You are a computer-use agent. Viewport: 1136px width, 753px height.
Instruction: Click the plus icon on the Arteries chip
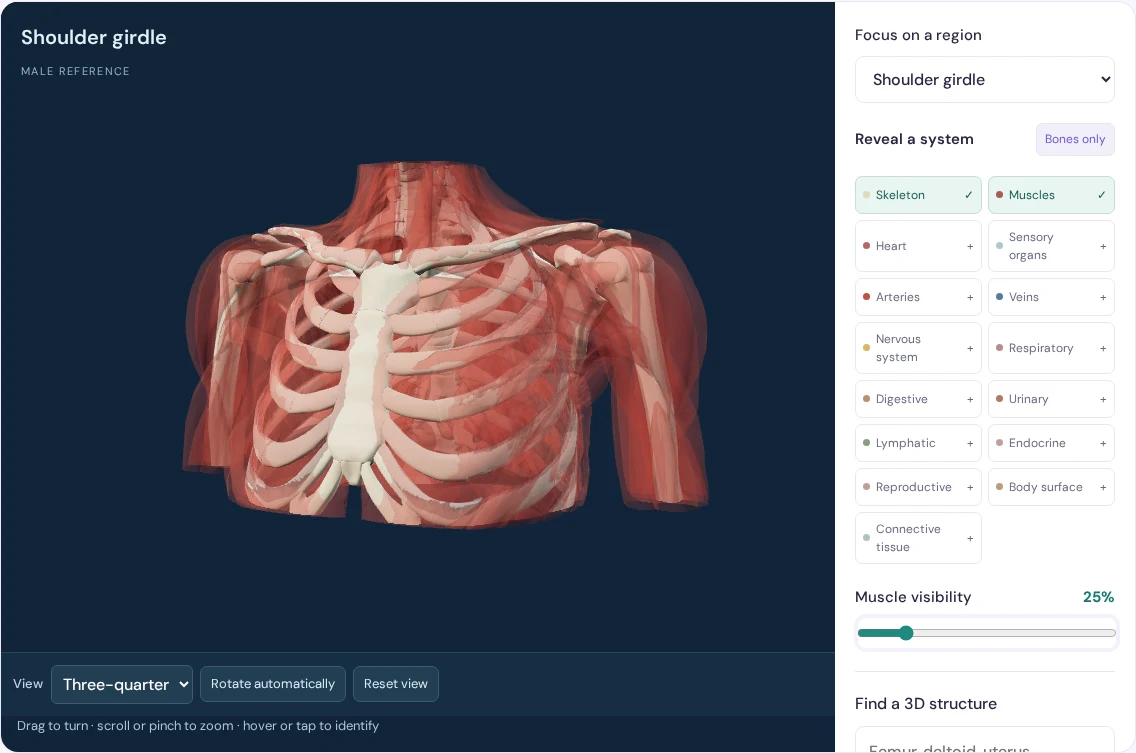tap(970, 297)
